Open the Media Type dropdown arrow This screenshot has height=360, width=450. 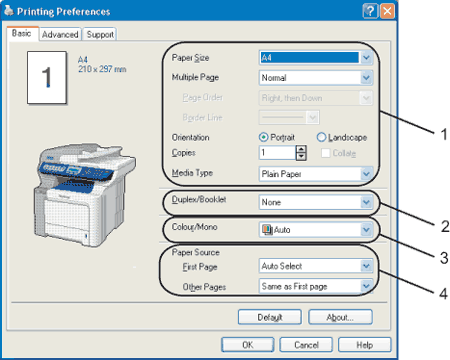click(366, 174)
